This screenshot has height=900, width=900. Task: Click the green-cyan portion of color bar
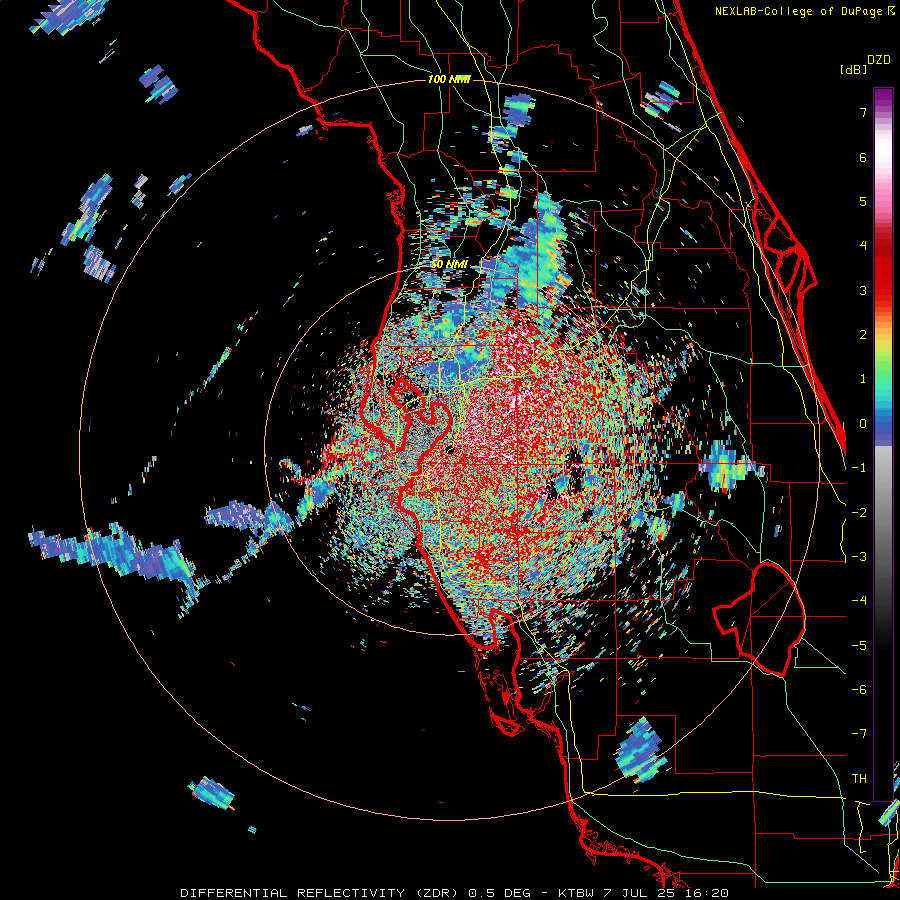click(883, 385)
